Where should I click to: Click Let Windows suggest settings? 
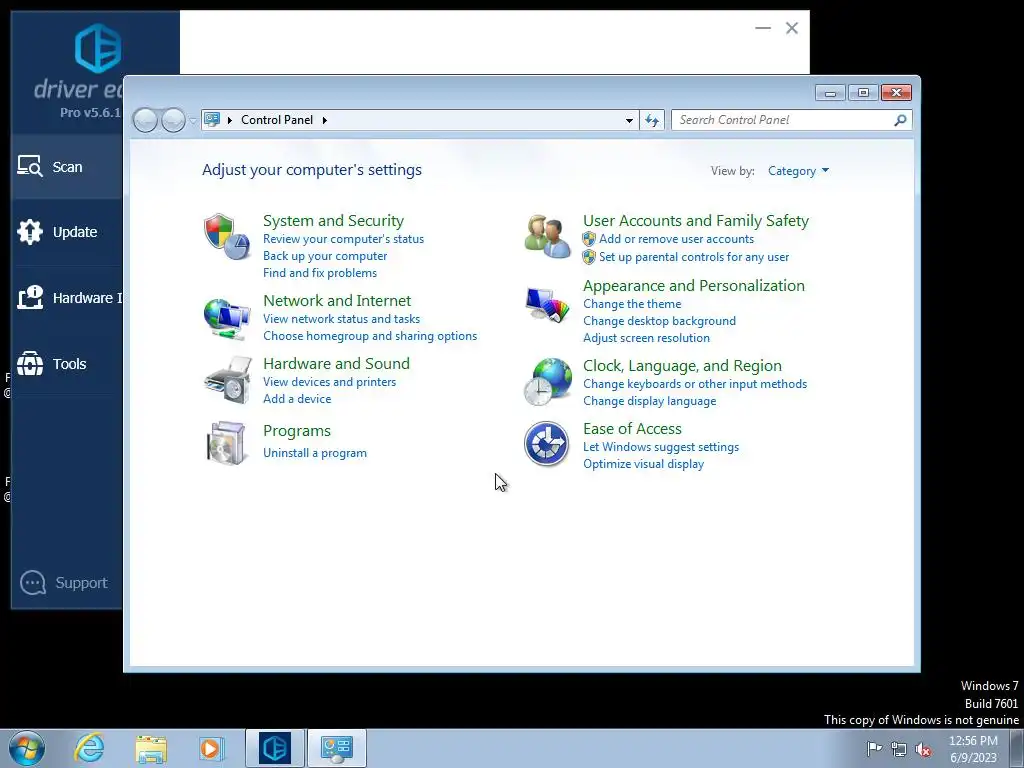pyautogui.click(x=661, y=447)
